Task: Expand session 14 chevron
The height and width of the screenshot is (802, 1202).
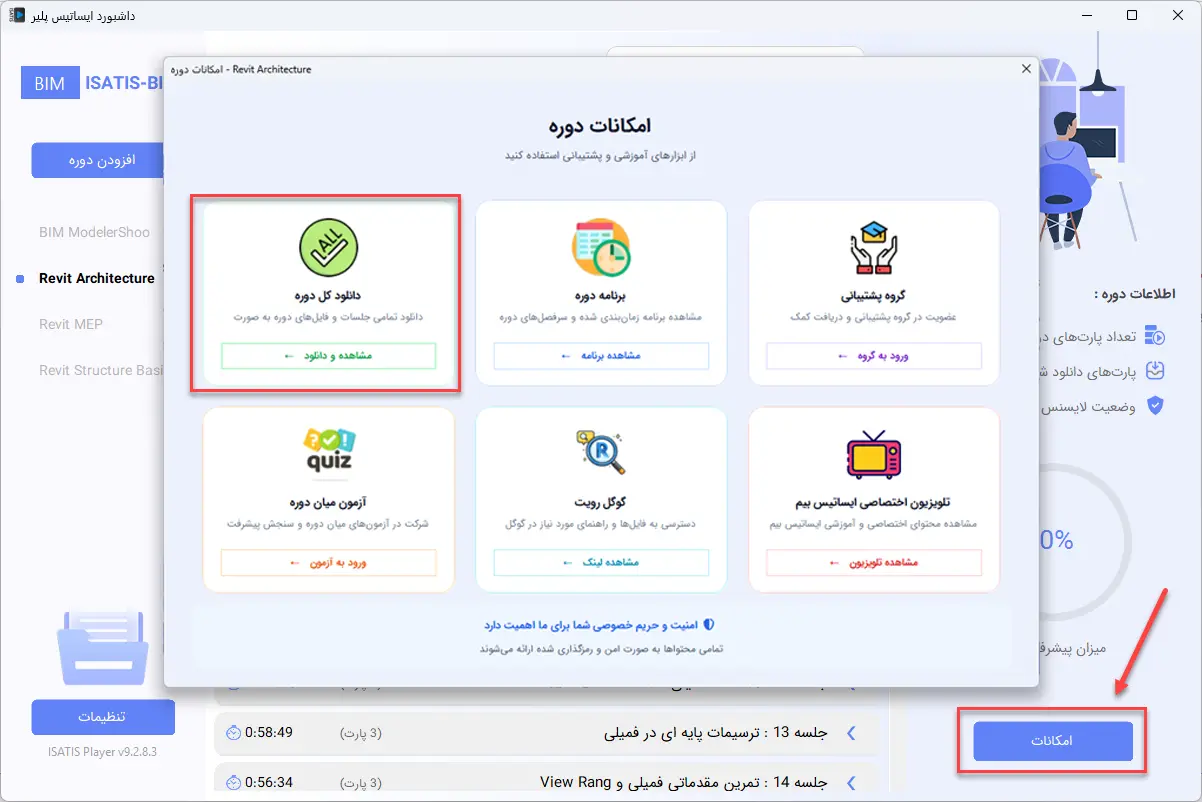Action: pos(852,782)
